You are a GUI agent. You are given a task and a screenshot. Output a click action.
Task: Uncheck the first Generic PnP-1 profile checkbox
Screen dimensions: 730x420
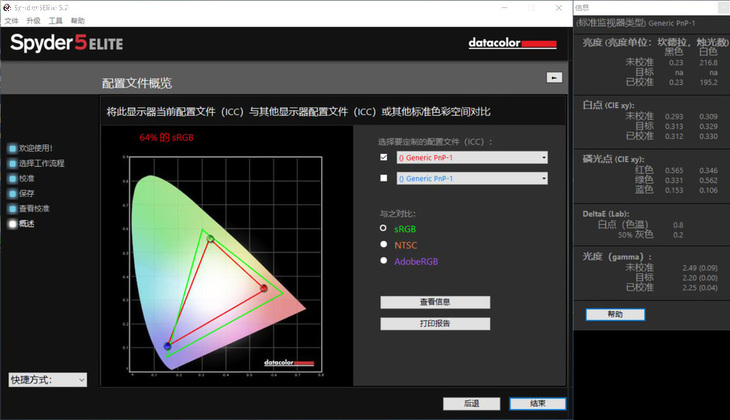coord(385,158)
